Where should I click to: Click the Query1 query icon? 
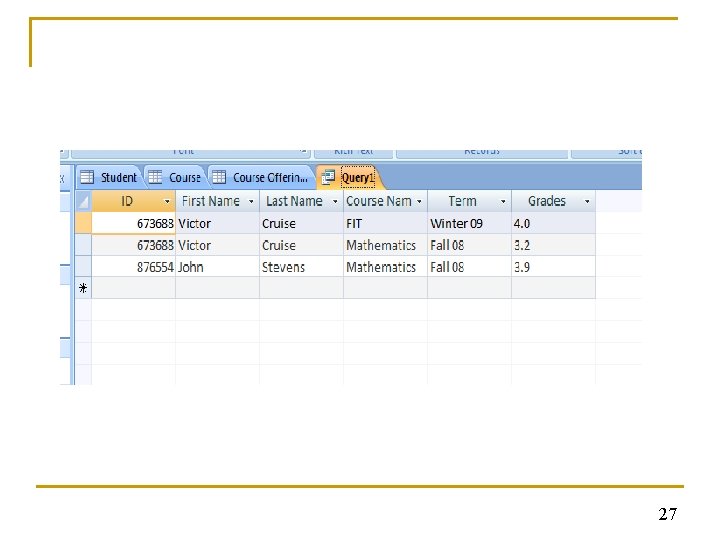[x=328, y=177]
